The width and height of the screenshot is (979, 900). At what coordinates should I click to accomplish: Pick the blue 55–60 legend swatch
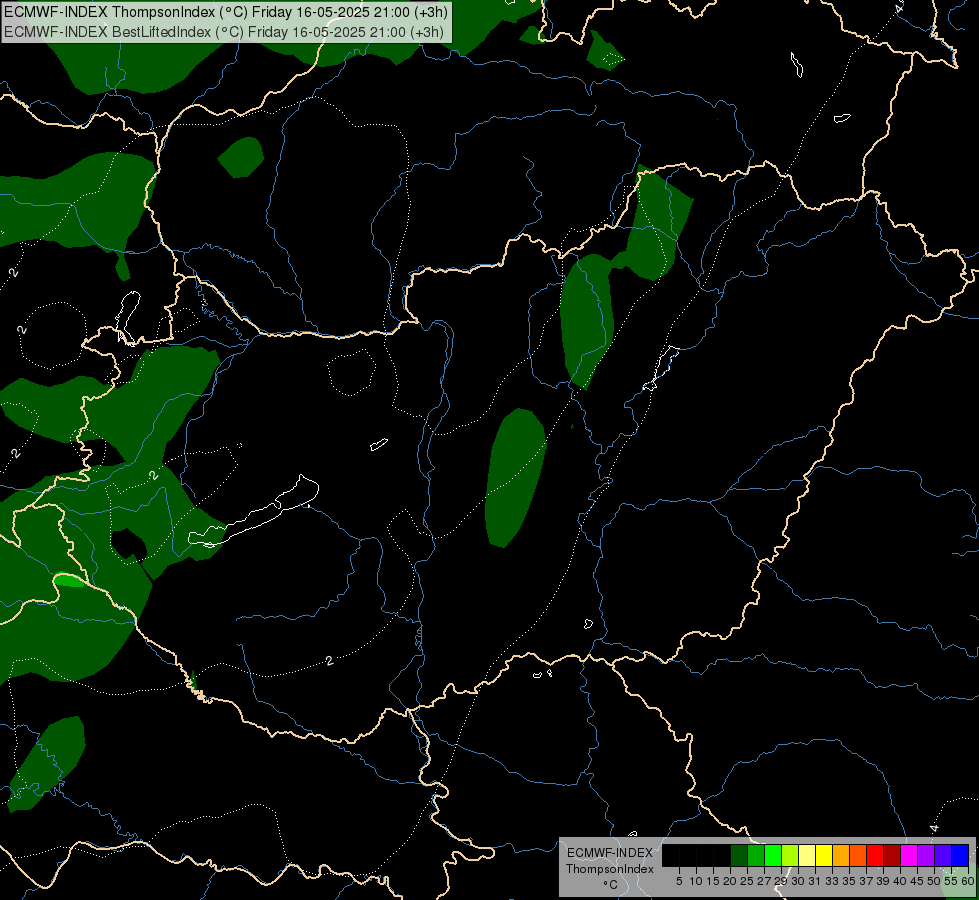[960, 855]
